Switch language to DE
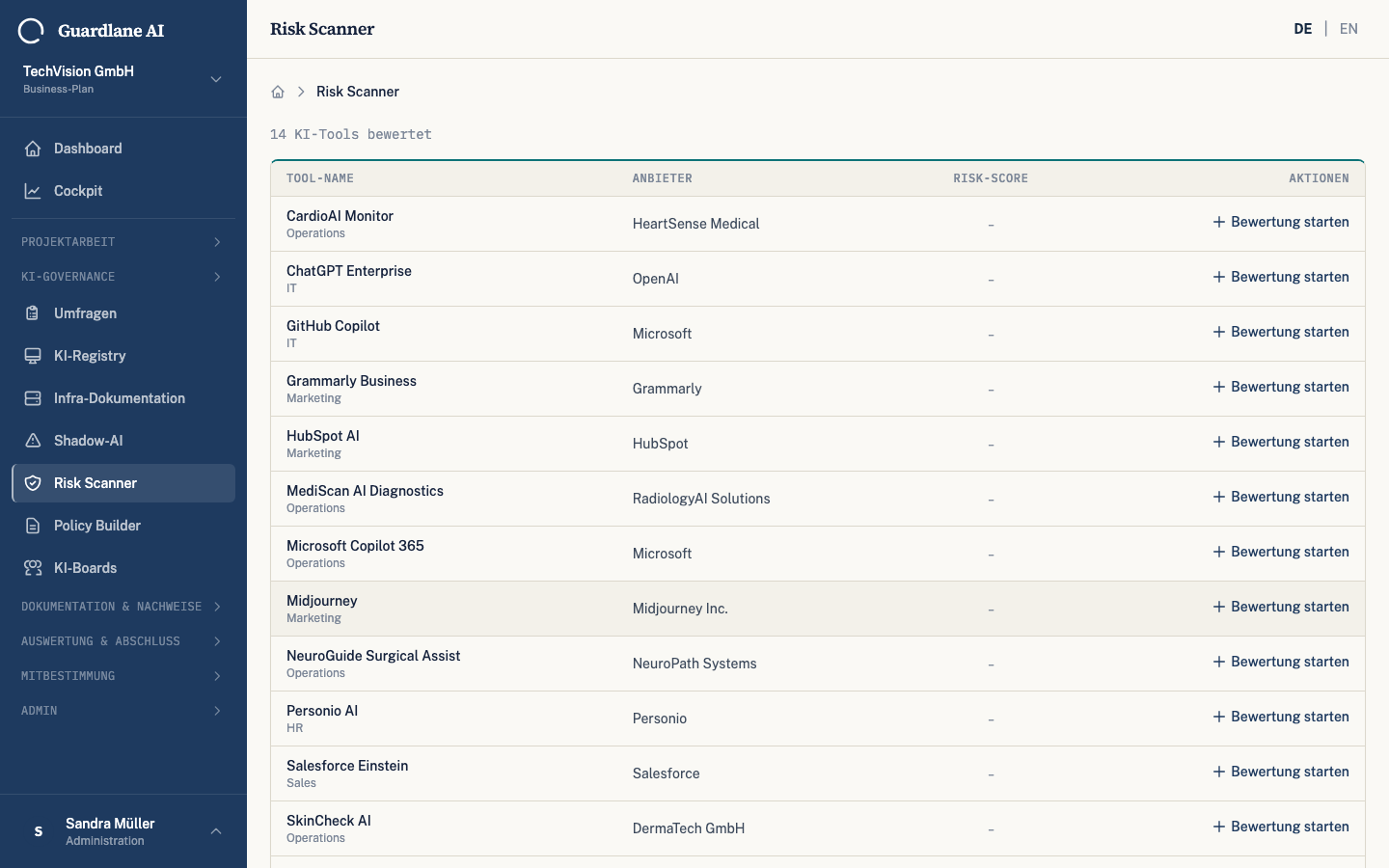 1303,29
